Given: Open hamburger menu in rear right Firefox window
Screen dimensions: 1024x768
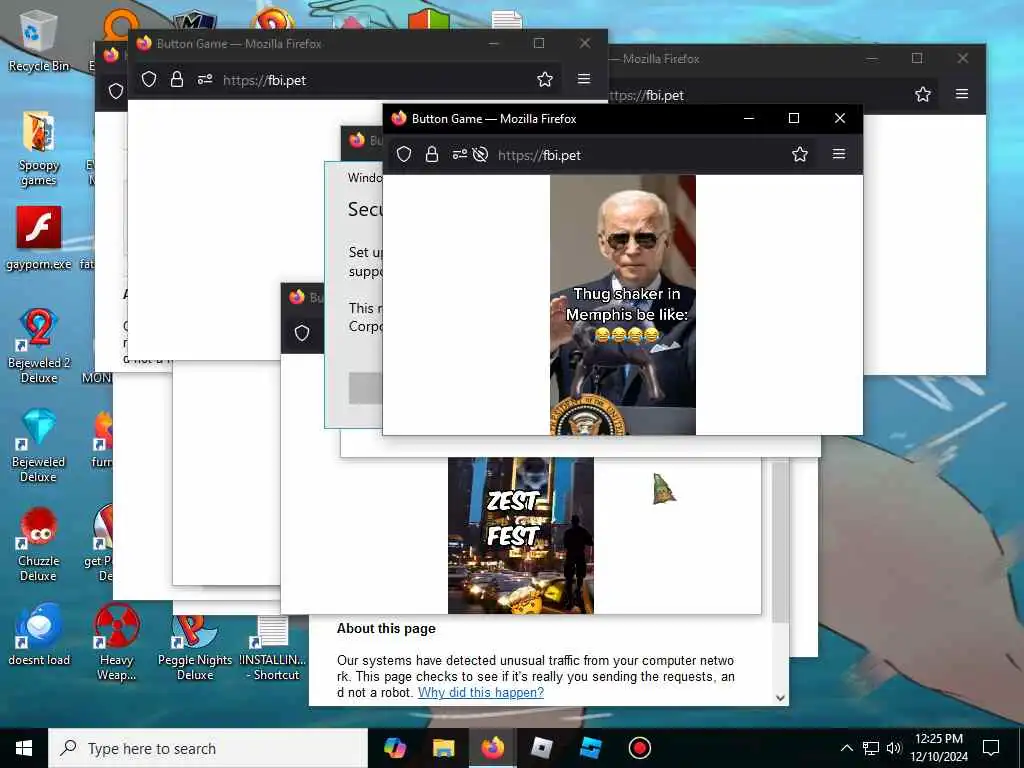Looking at the screenshot, I should click(962, 93).
